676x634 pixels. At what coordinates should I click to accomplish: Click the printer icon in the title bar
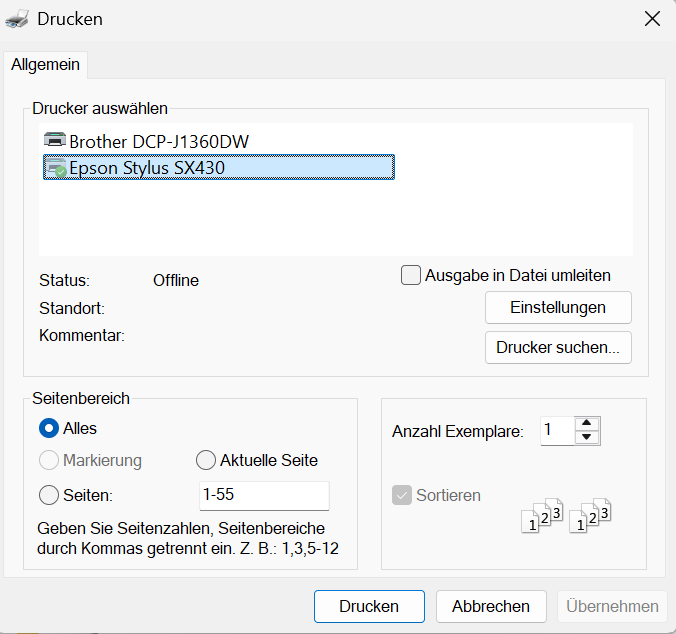click(x=17, y=19)
